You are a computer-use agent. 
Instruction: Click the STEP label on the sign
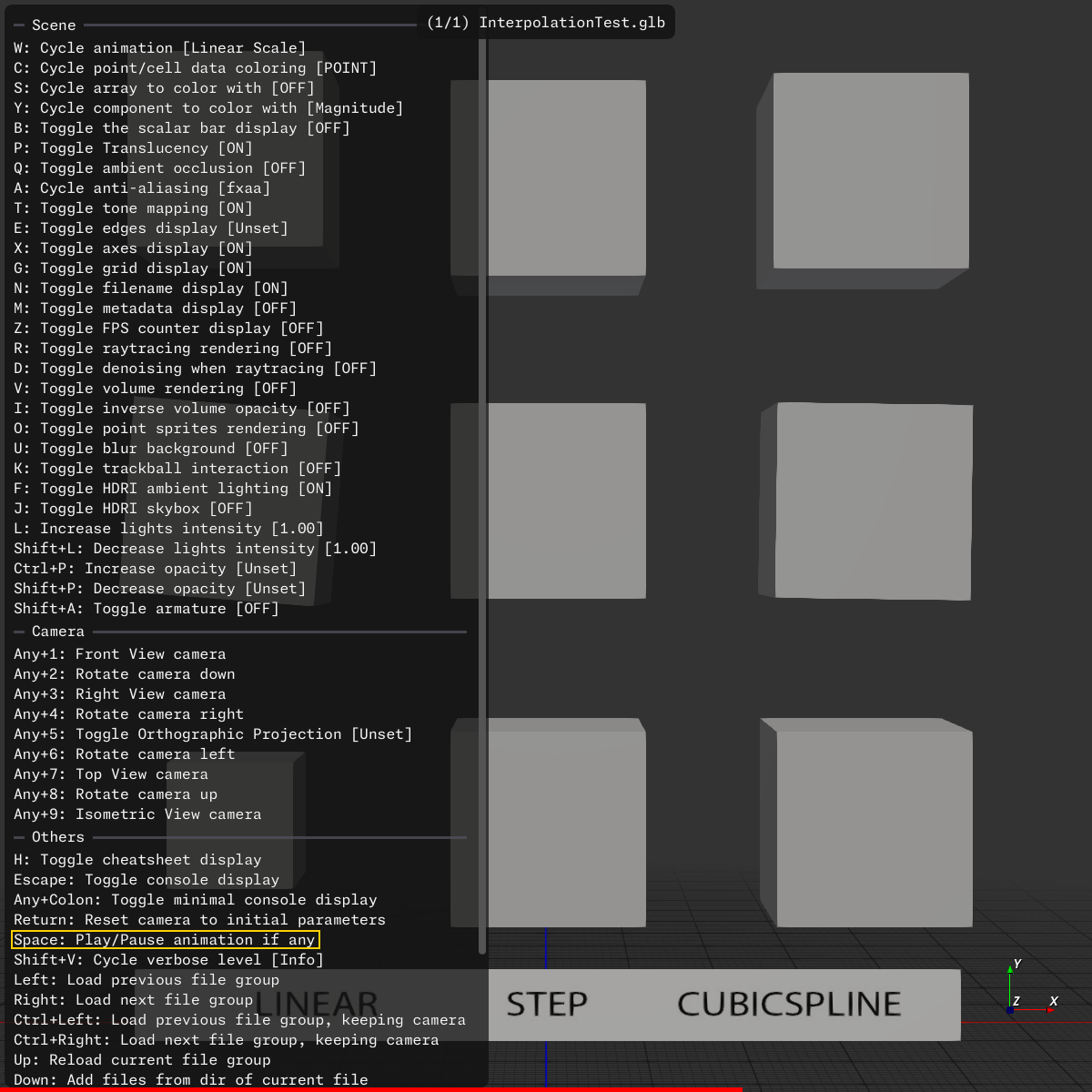coord(547,1004)
